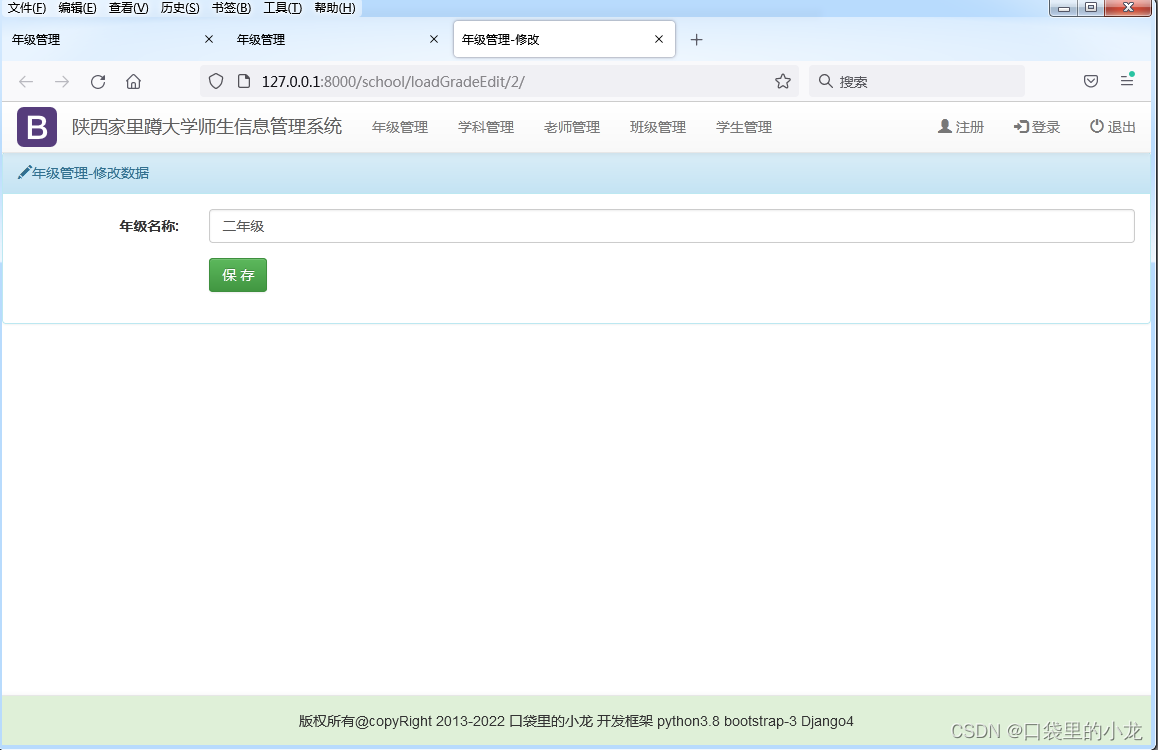The width and height of the screenshot is (1158, 750).
Task: Open the 文件(F) menu
Action: (27, 8)
